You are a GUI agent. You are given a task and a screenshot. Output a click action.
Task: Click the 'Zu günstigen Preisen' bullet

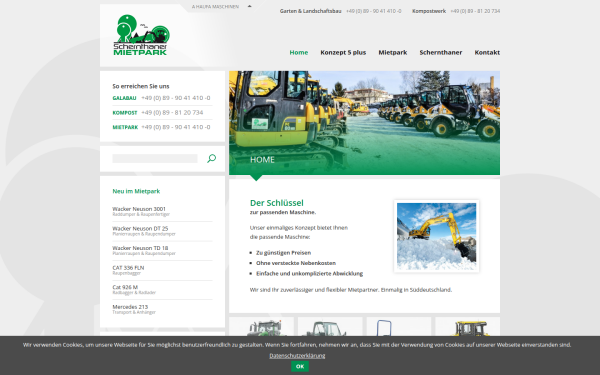(x=284, y=253)
